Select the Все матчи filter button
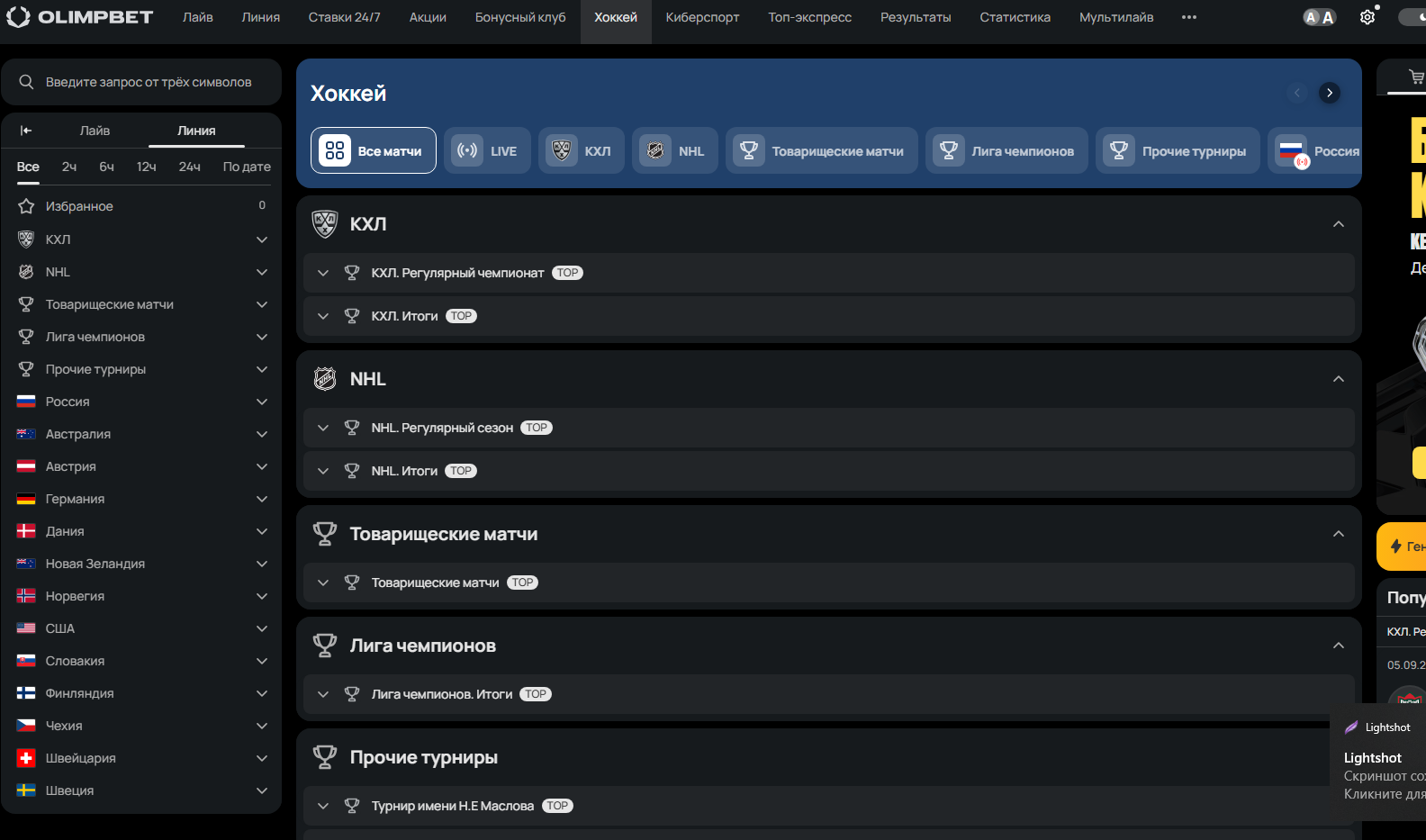Viewport: 1426px width, 840px height. 374,150
